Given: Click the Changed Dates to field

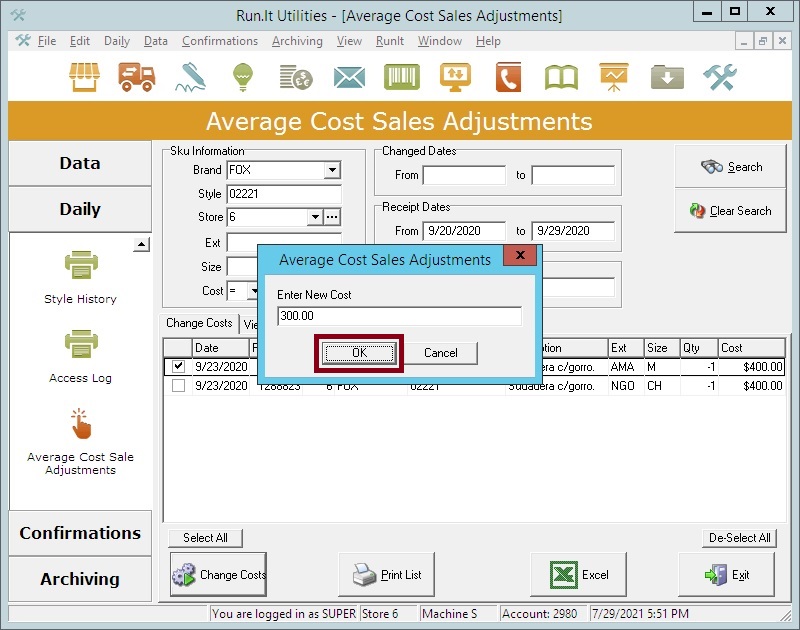Looking at the screenshot, I should point(573,175).
